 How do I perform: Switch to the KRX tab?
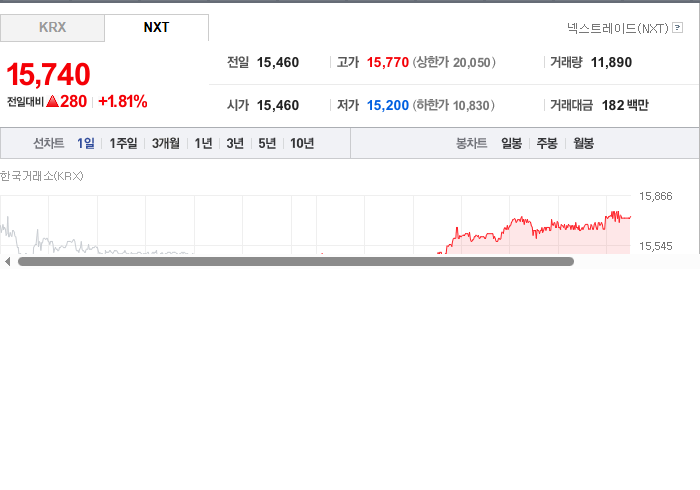click(x=52, y=28)
